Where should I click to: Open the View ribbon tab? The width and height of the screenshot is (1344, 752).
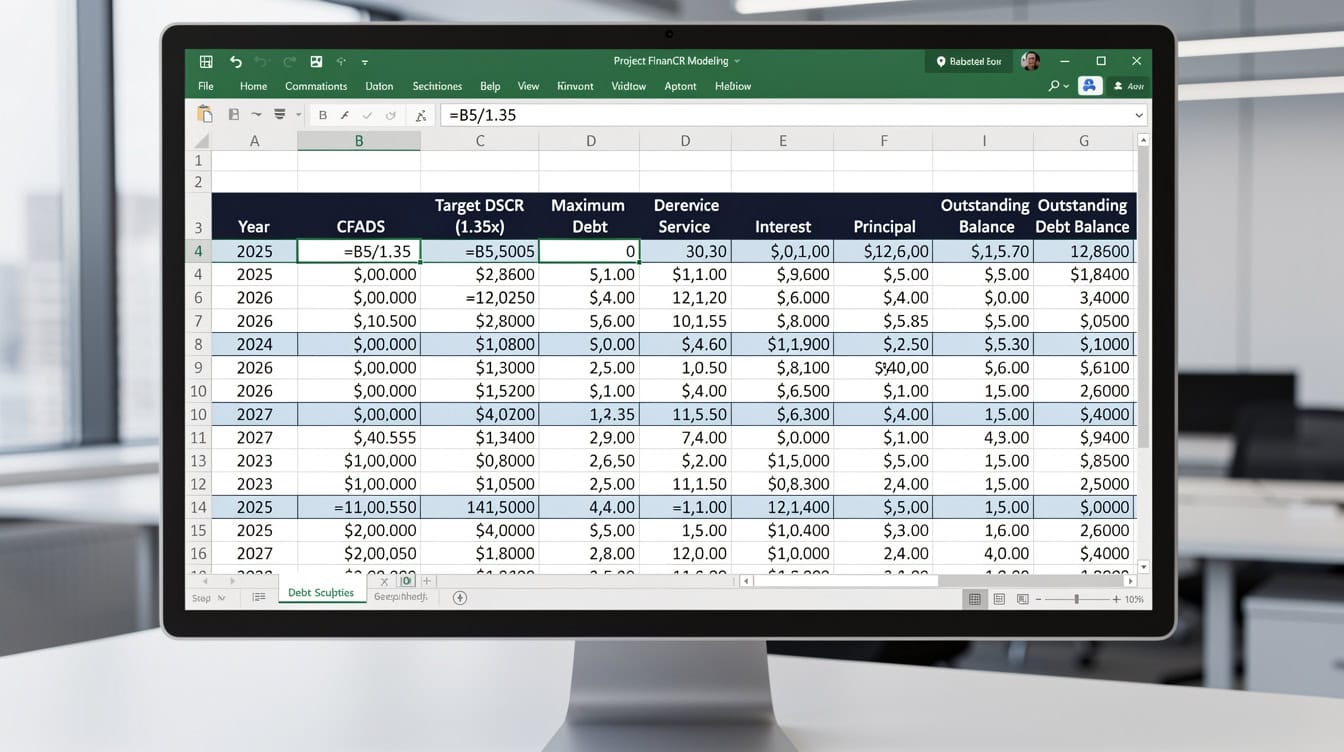click(528, 86)
